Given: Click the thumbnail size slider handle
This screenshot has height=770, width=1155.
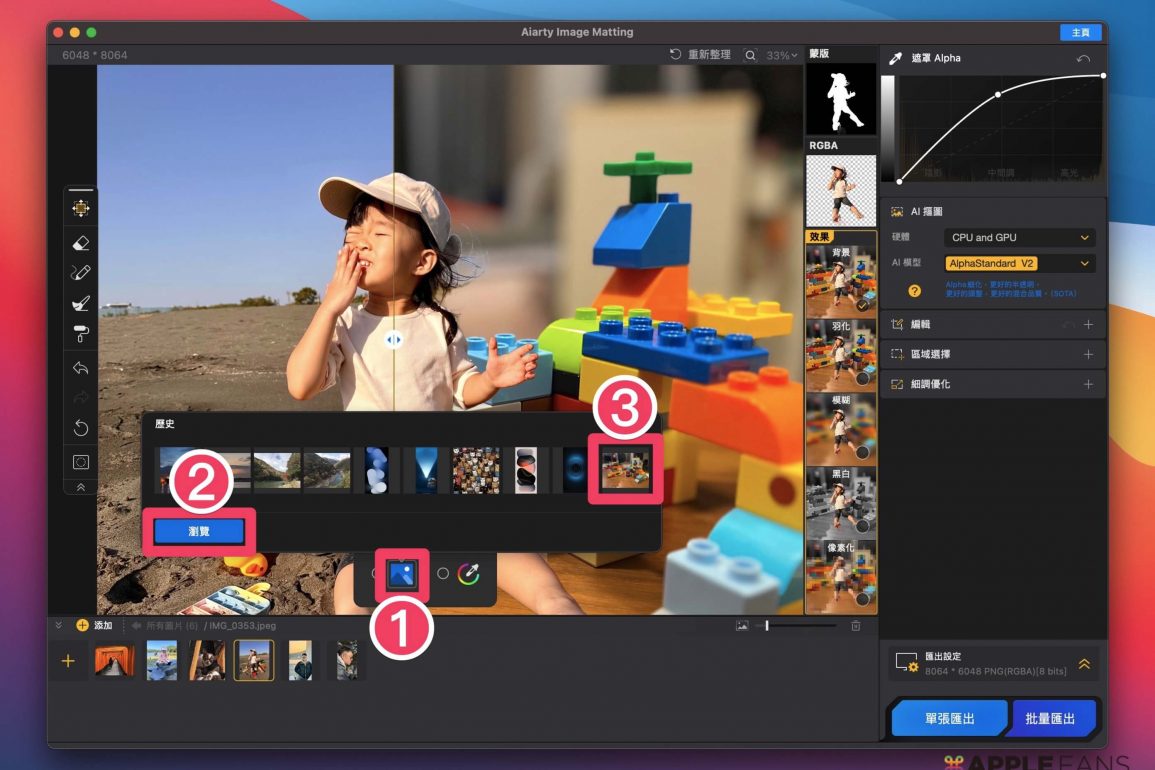Looking at the screenshot, I should (x=767, y=626).
